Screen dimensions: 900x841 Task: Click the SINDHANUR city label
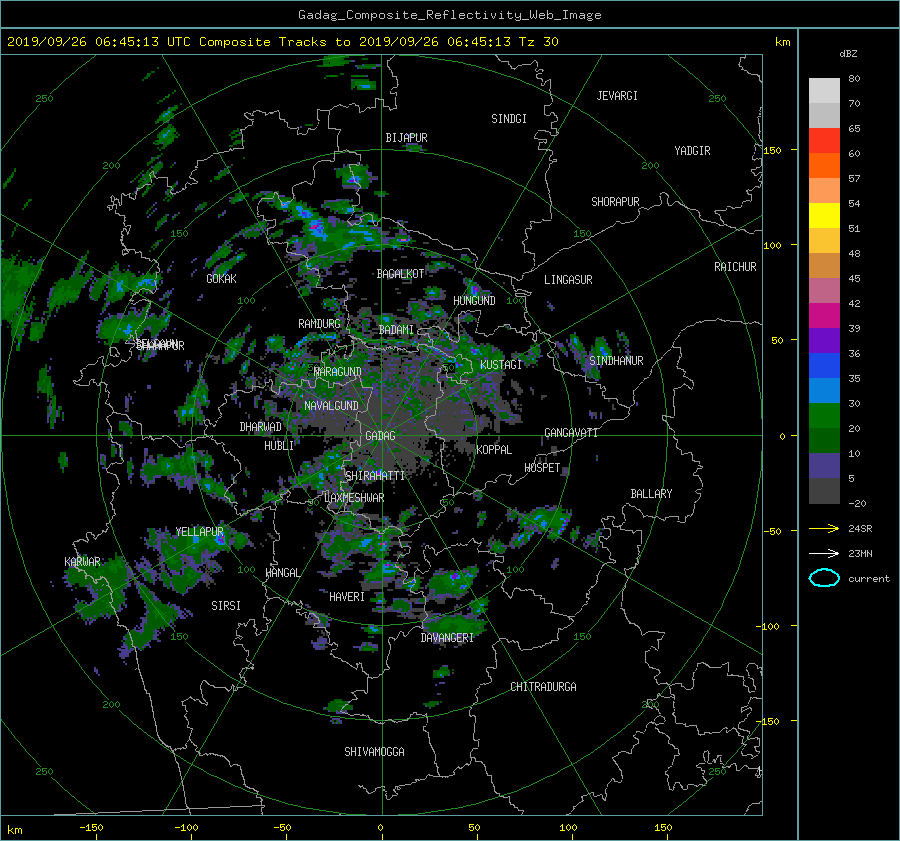click(616, 361)
